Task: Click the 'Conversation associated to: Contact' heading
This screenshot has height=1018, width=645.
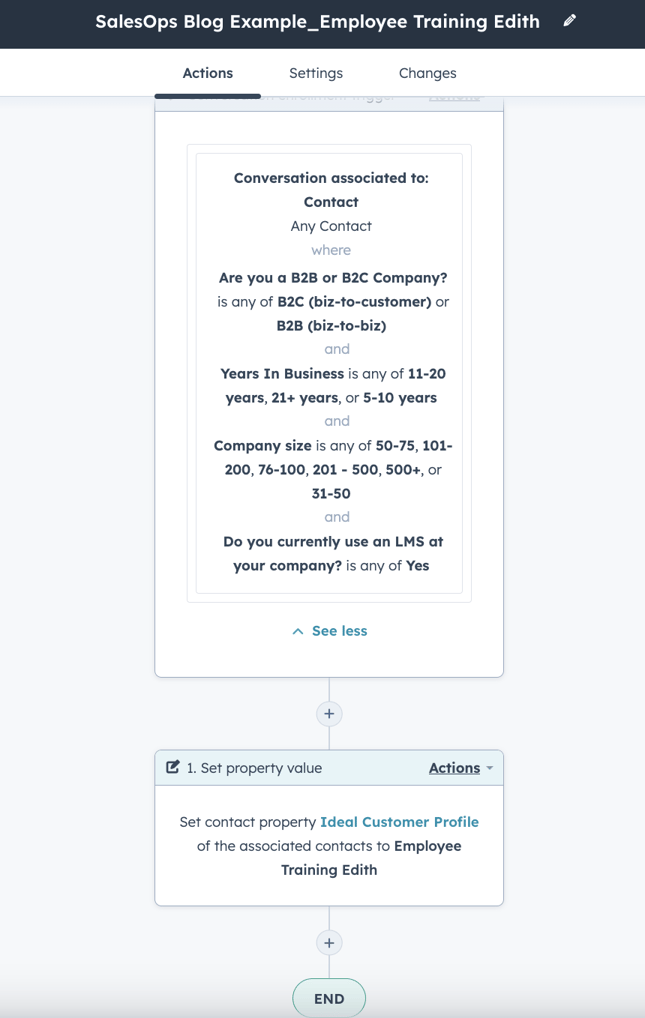Action: 331,190
